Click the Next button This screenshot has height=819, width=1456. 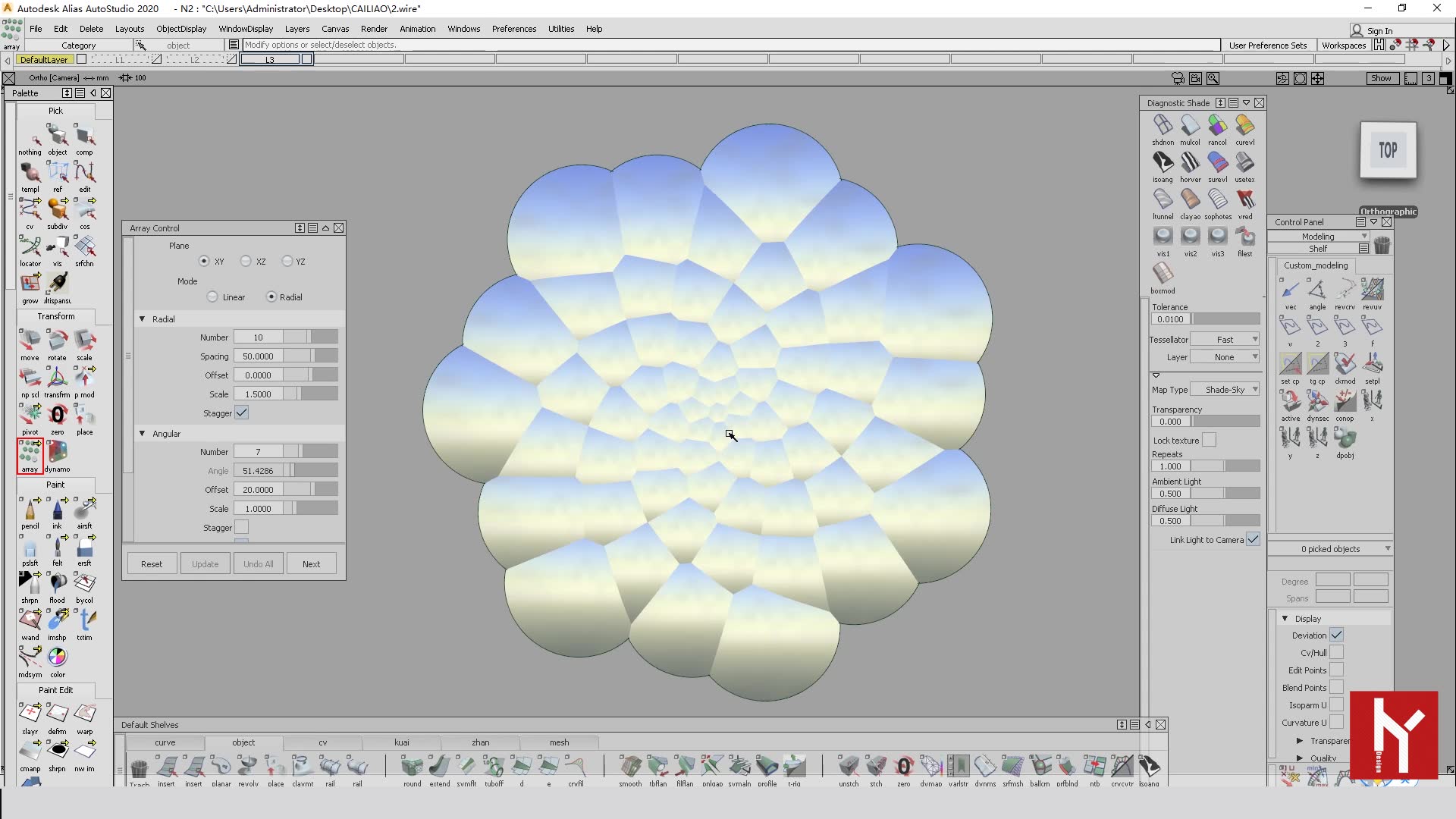click(311, 563)
